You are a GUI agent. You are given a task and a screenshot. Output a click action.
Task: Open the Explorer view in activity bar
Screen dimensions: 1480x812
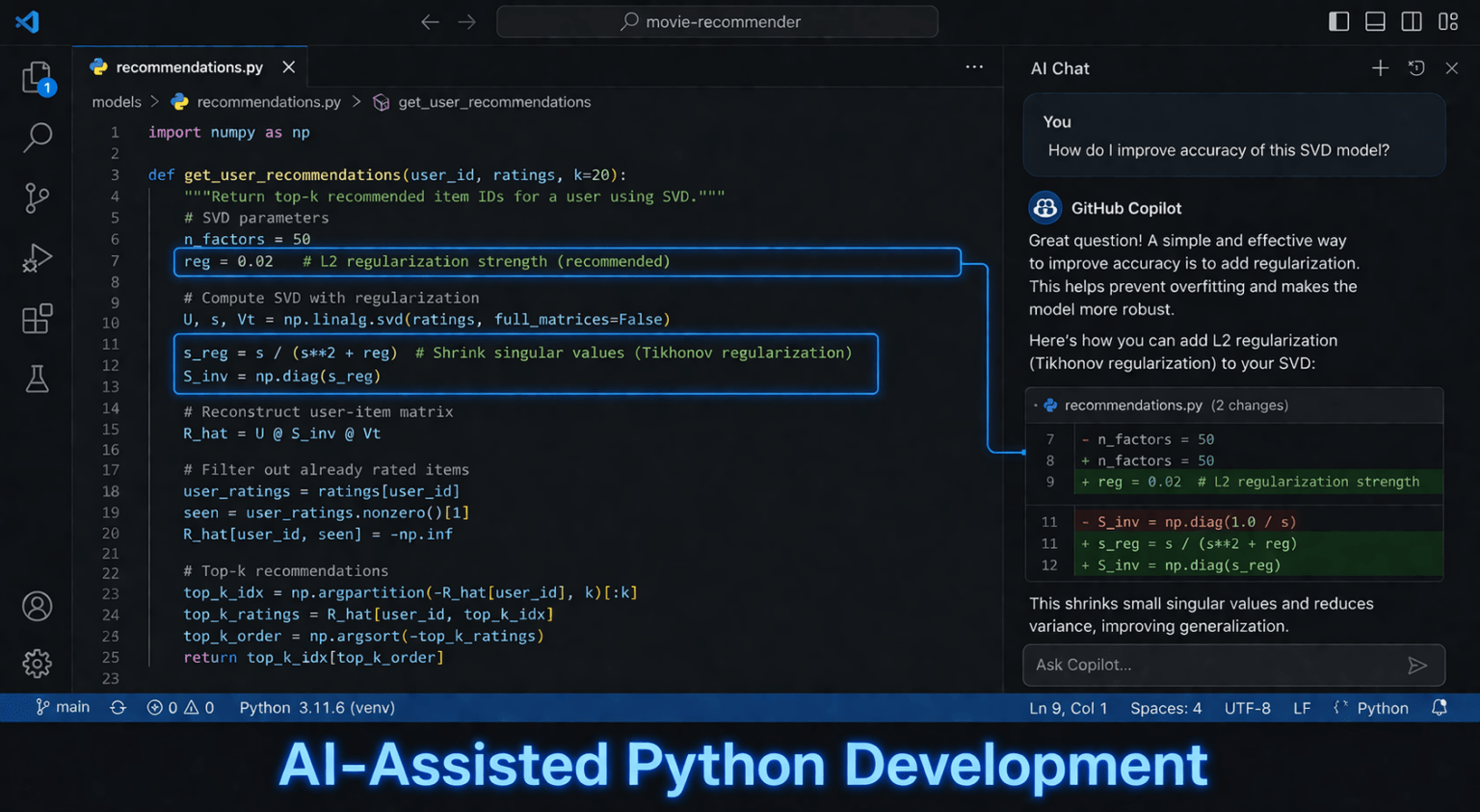[37, 78]
